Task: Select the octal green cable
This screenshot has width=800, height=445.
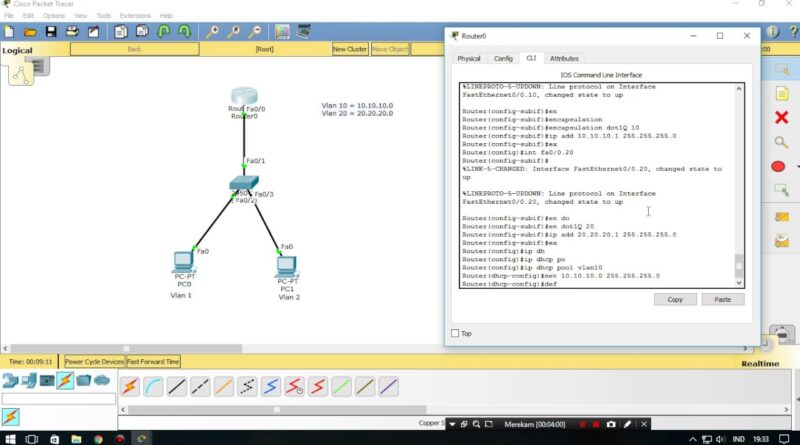Action: tap(341, 387)
